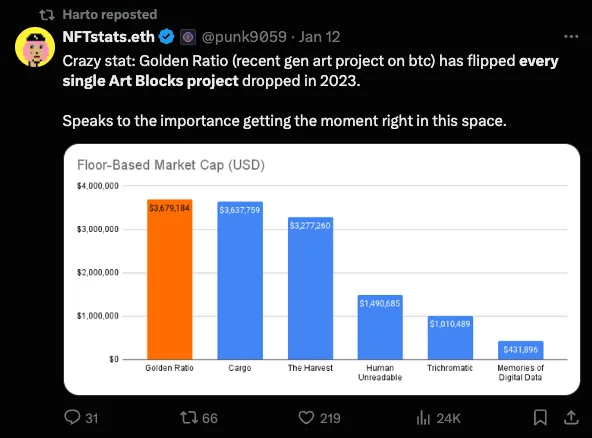Click the Harto reposted label
The height and width of the screenshot is (438, 592).
click(110, 14)
